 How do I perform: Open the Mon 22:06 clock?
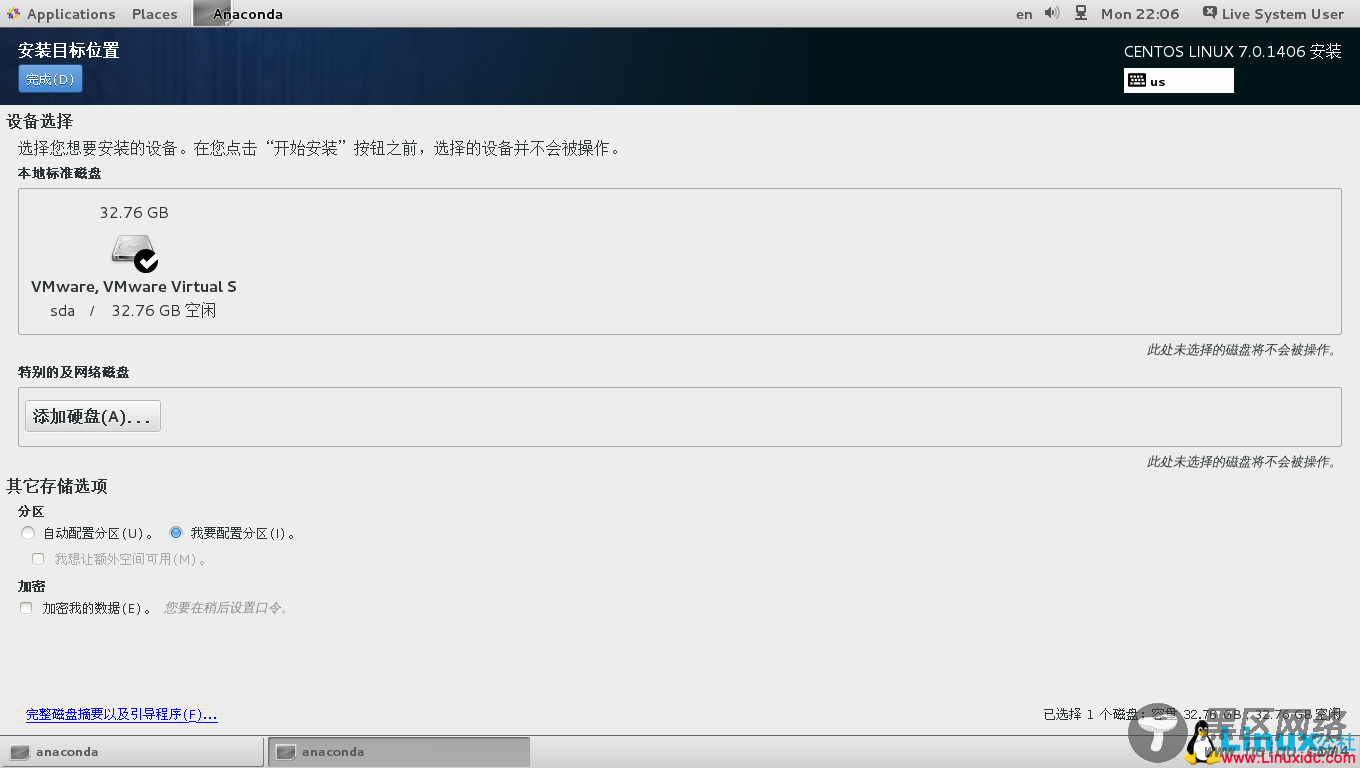(x=1140, y=14)
